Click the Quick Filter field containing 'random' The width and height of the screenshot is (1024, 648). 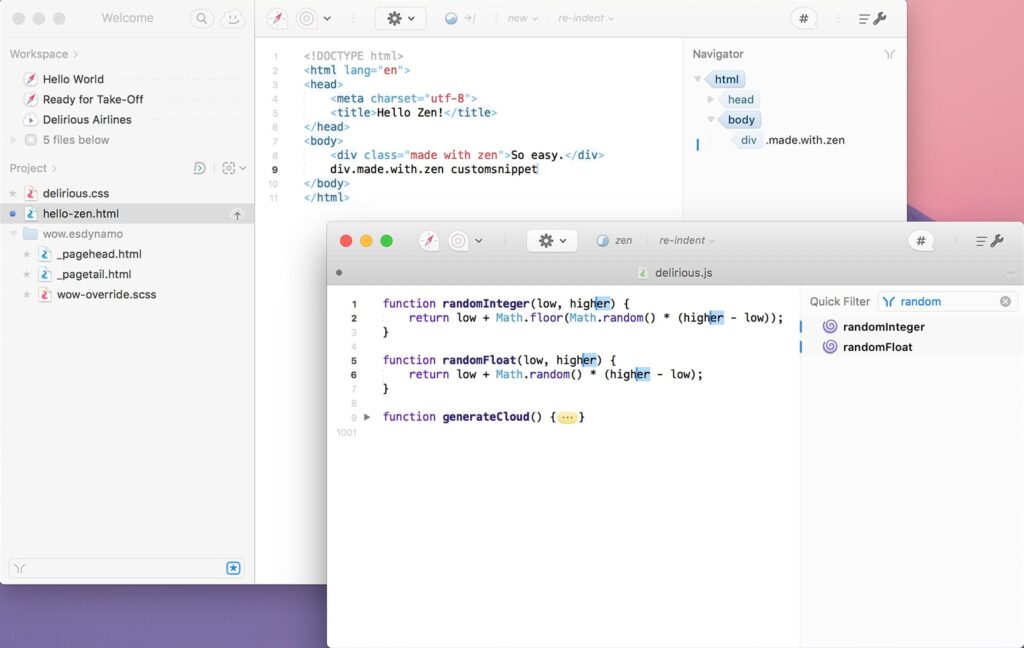coord(947,301)
